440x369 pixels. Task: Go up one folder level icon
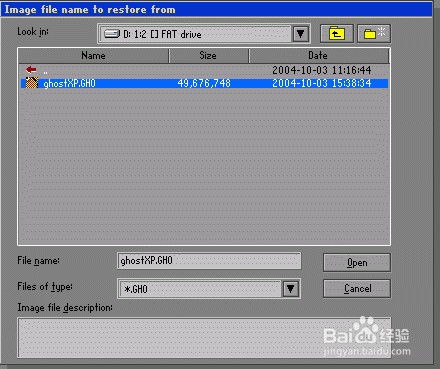(337, 34)
